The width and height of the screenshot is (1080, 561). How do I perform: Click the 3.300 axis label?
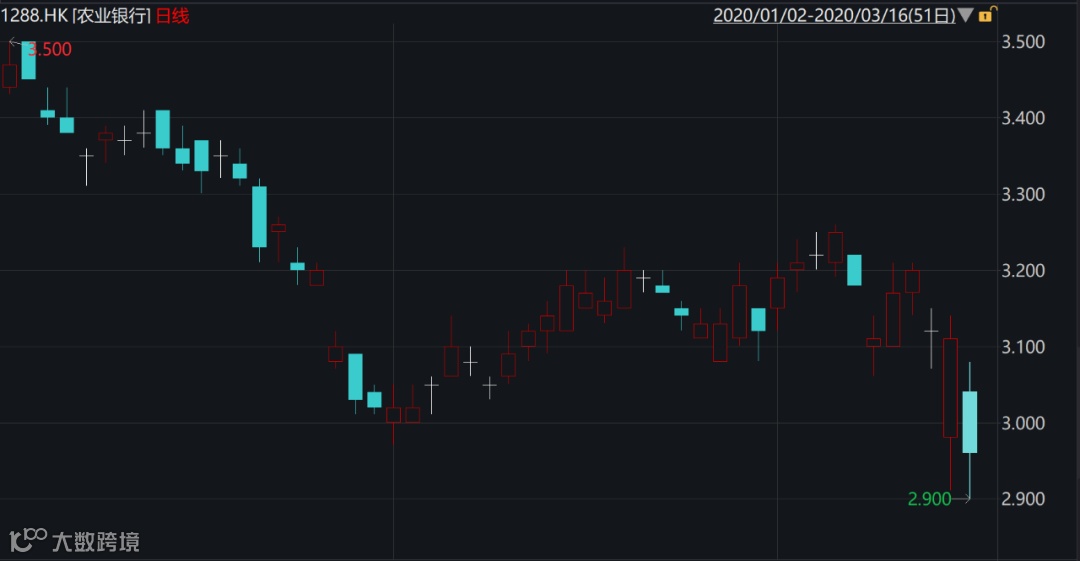pyautogui.click(x=1023, y=194)
